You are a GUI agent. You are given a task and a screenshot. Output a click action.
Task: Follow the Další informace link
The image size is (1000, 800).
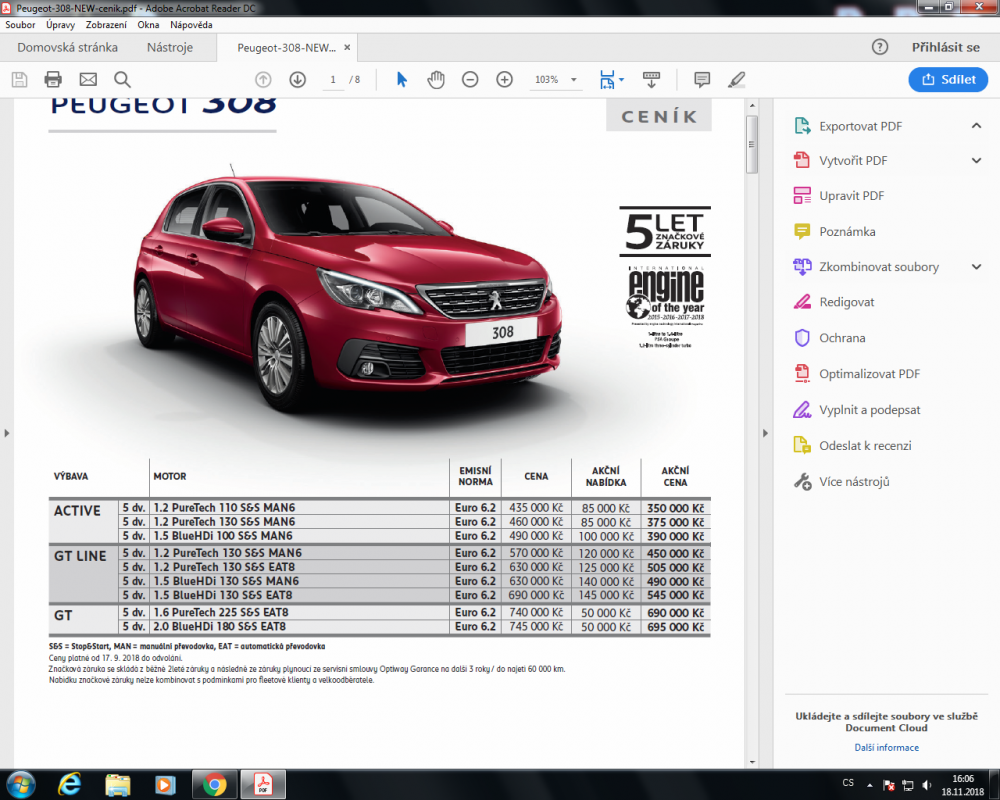coord(886,748)
